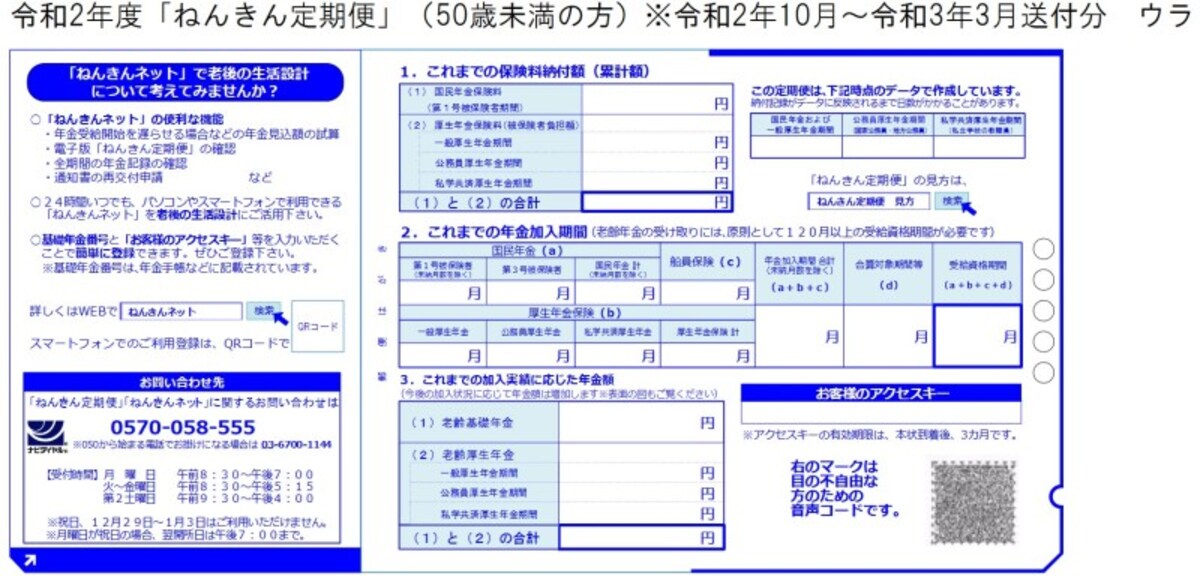The height and width of the screenshot is (576, 1200).
Task: Click the お客様のアクセスキー blue header
Action: [881, 393]
